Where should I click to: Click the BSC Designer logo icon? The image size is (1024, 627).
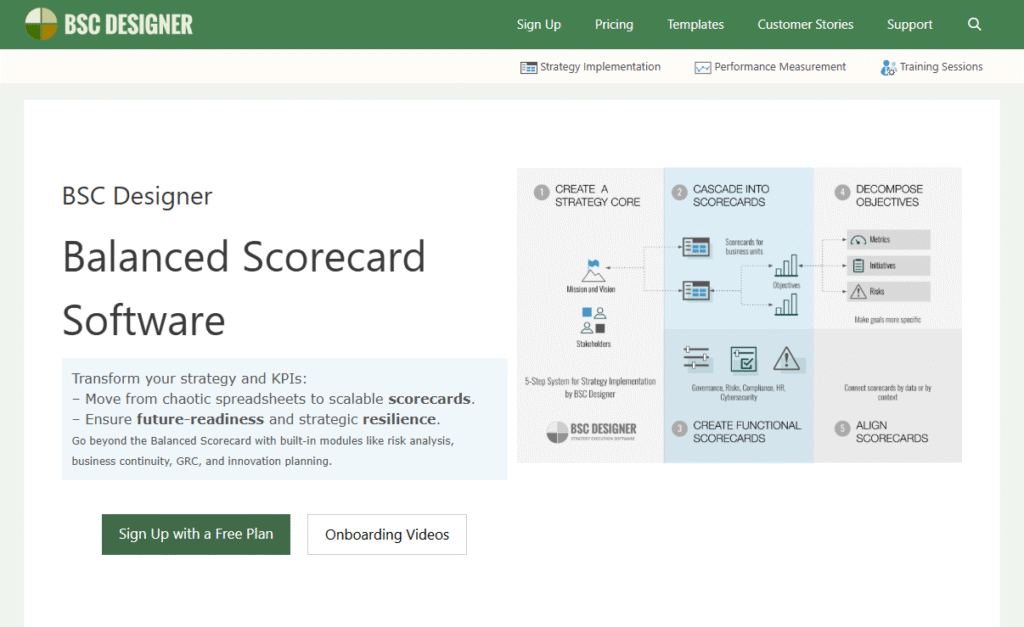pyautogui.click(x=41, y=24)
